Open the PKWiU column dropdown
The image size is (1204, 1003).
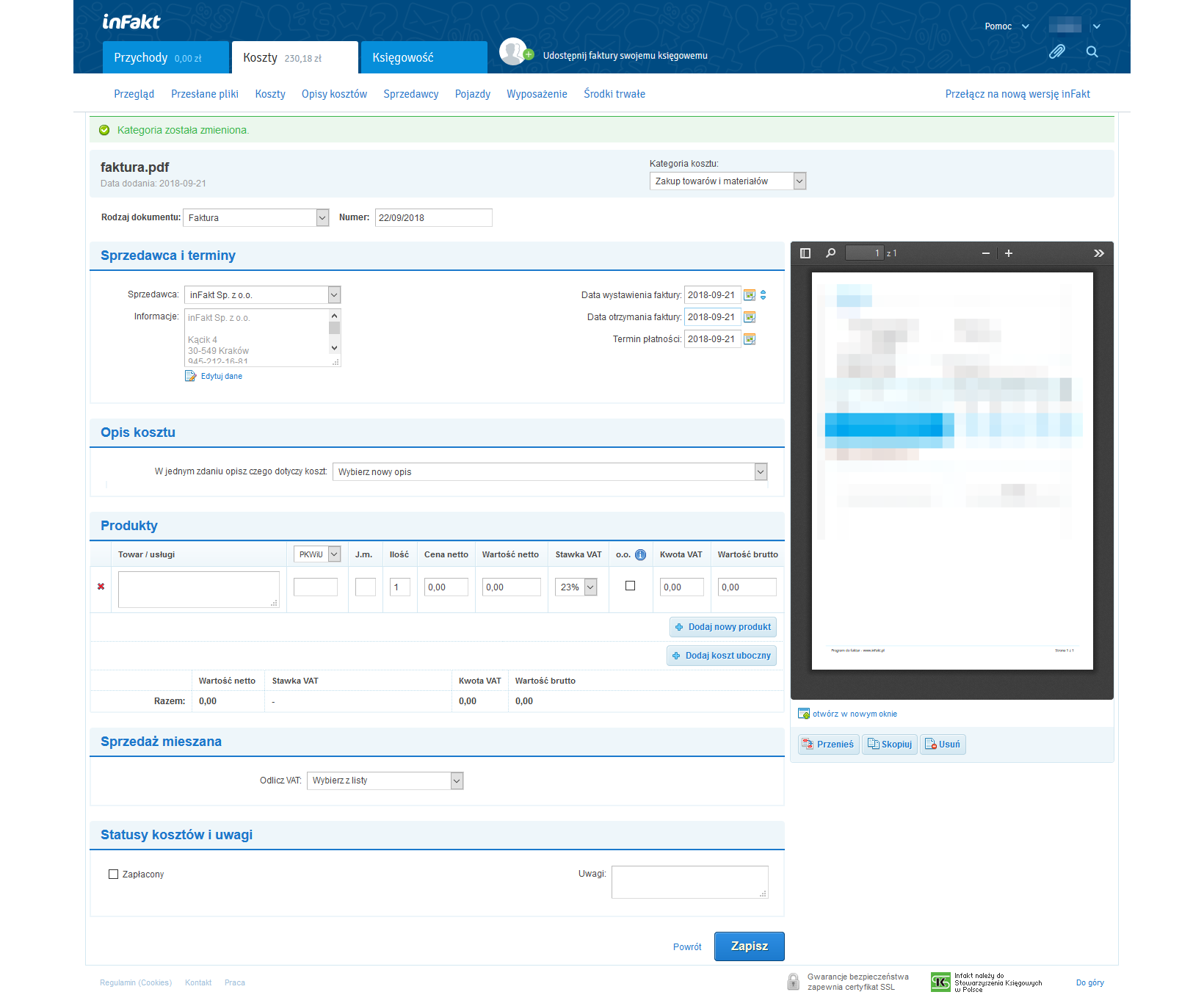pyautogui.click(x=317, y=554)
